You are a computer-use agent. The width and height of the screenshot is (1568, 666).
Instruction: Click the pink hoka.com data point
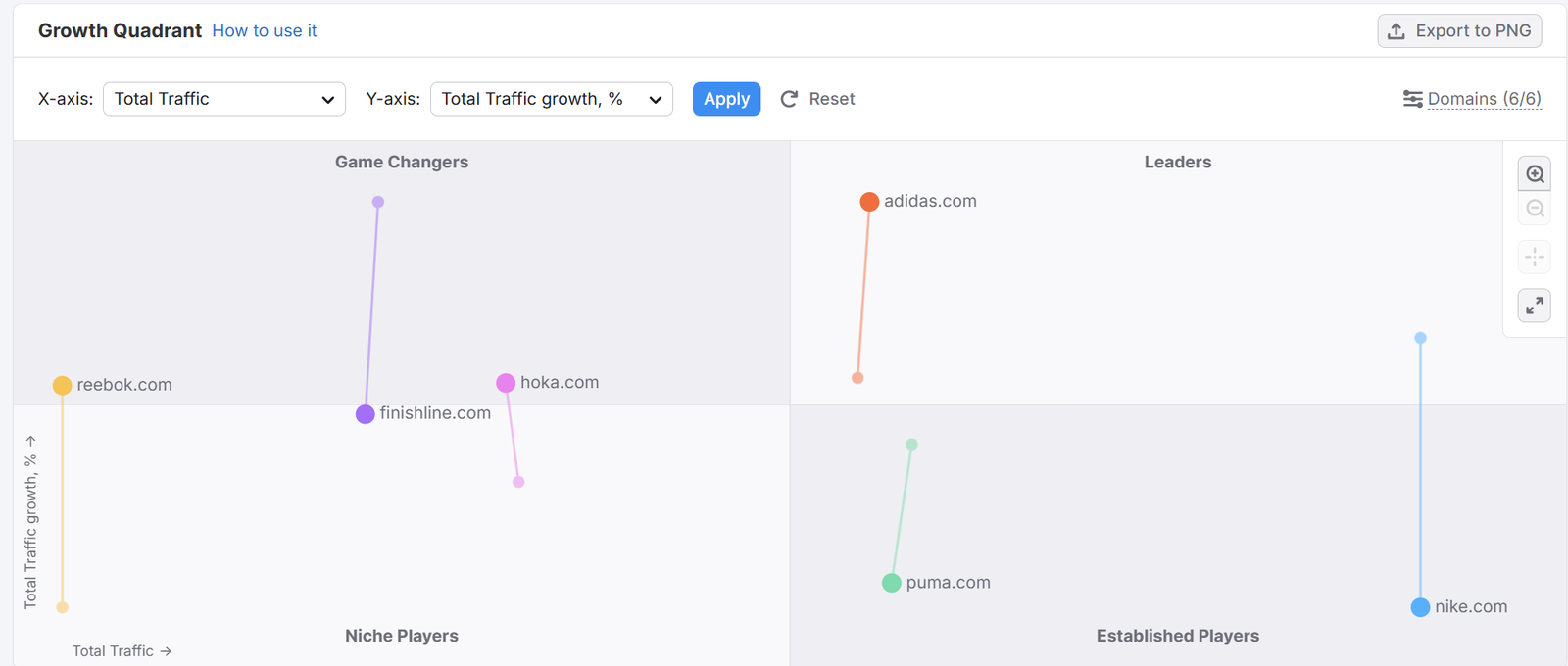coord(506,383)
